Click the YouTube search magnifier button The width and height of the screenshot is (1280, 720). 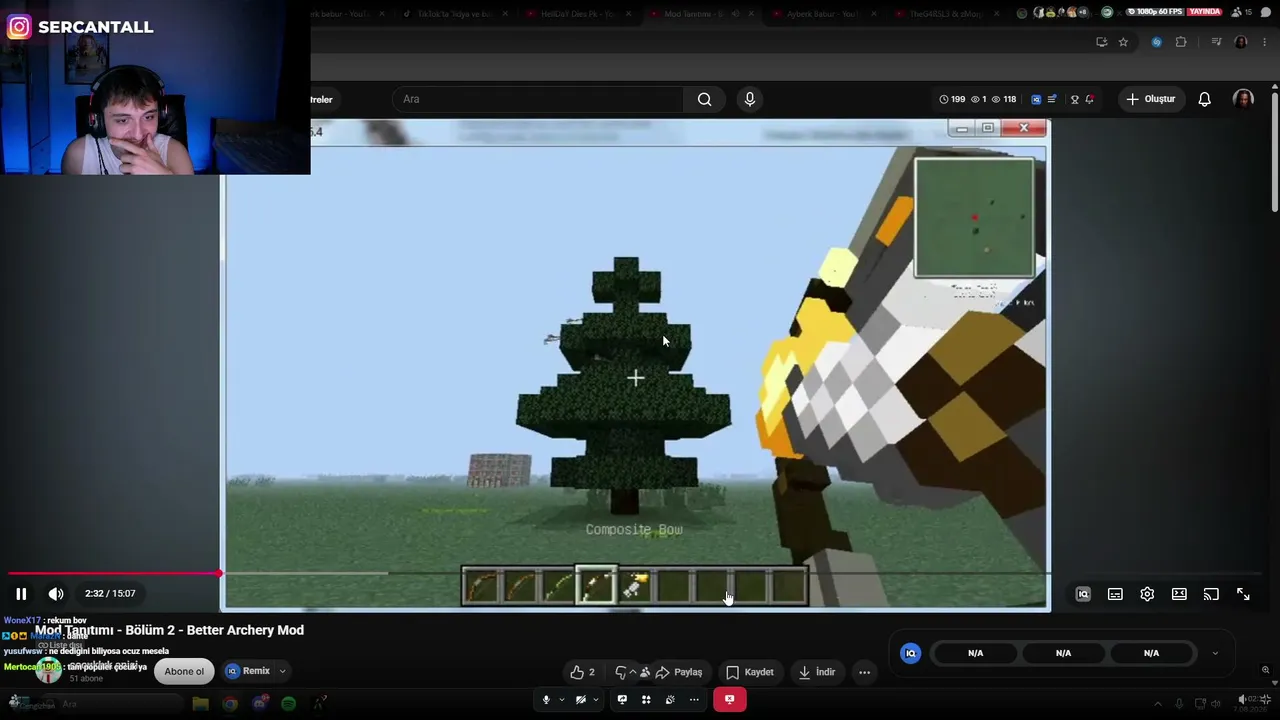click(x=705, y=99)
